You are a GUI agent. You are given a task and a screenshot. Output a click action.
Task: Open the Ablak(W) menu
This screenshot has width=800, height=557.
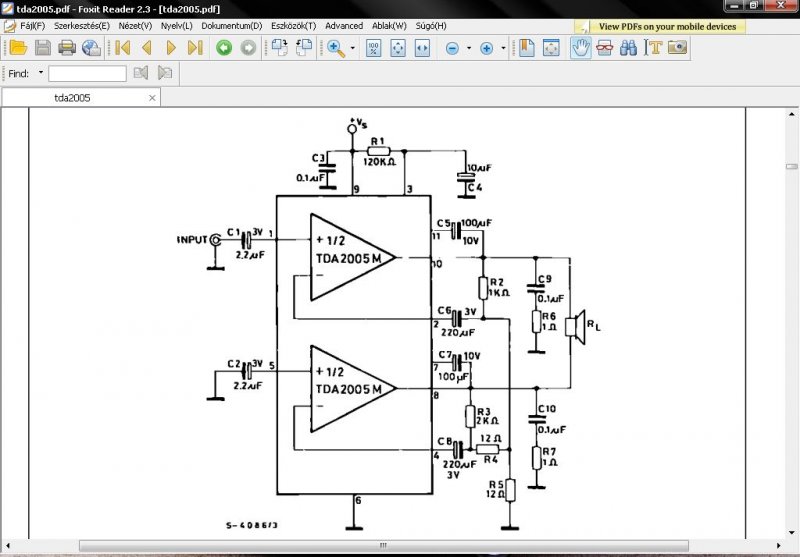(x=389, y=26)
